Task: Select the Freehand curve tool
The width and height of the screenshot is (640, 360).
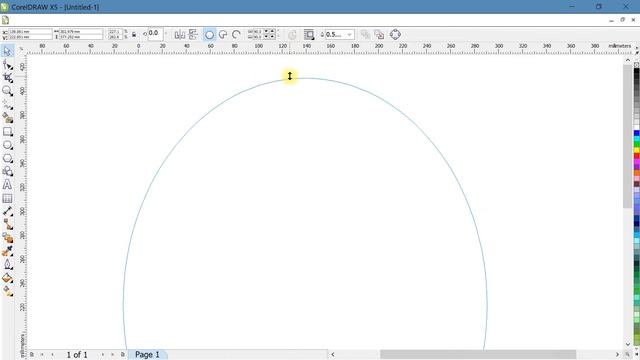Action: pos(7,104)
